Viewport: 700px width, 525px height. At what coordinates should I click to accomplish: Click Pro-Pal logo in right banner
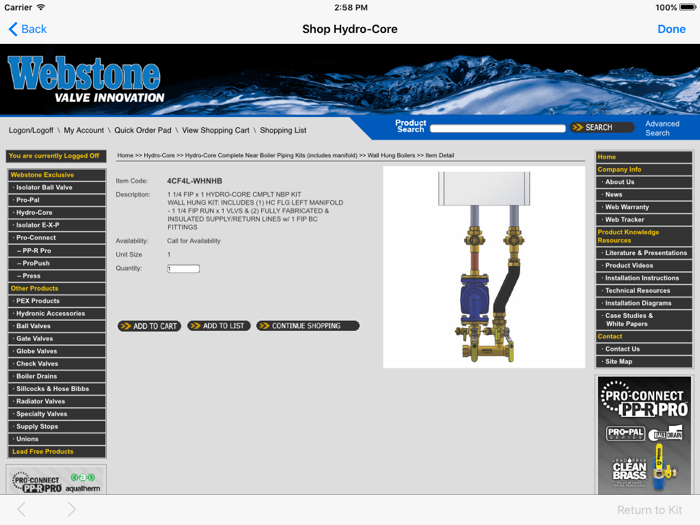coord(625,433)
